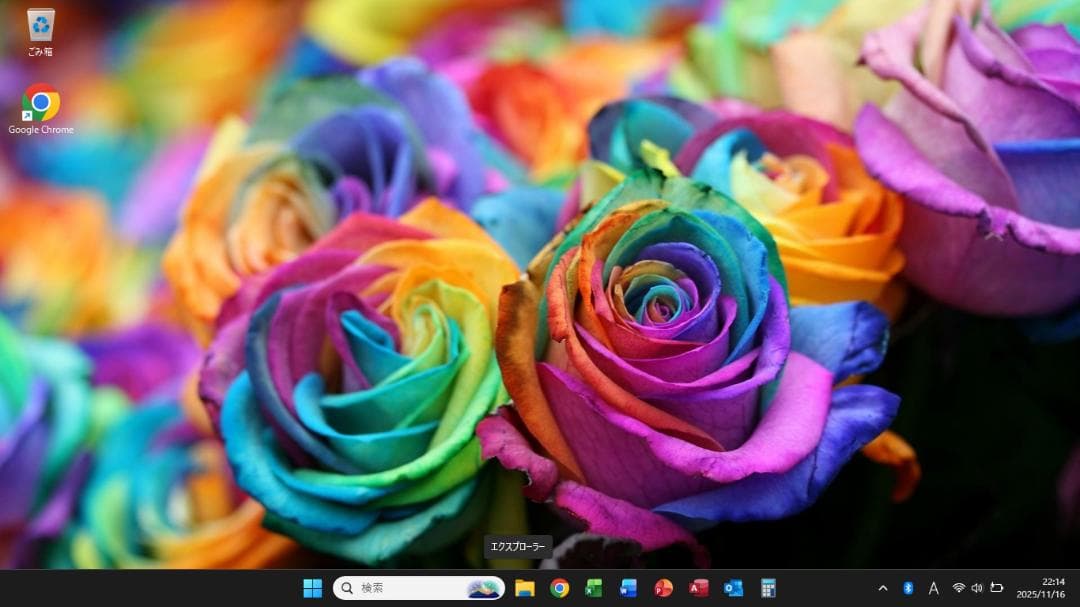This screenshot has width=1080, height=607.
Task: Launch Word from the taskbar
Action: [x=630, y=590]
